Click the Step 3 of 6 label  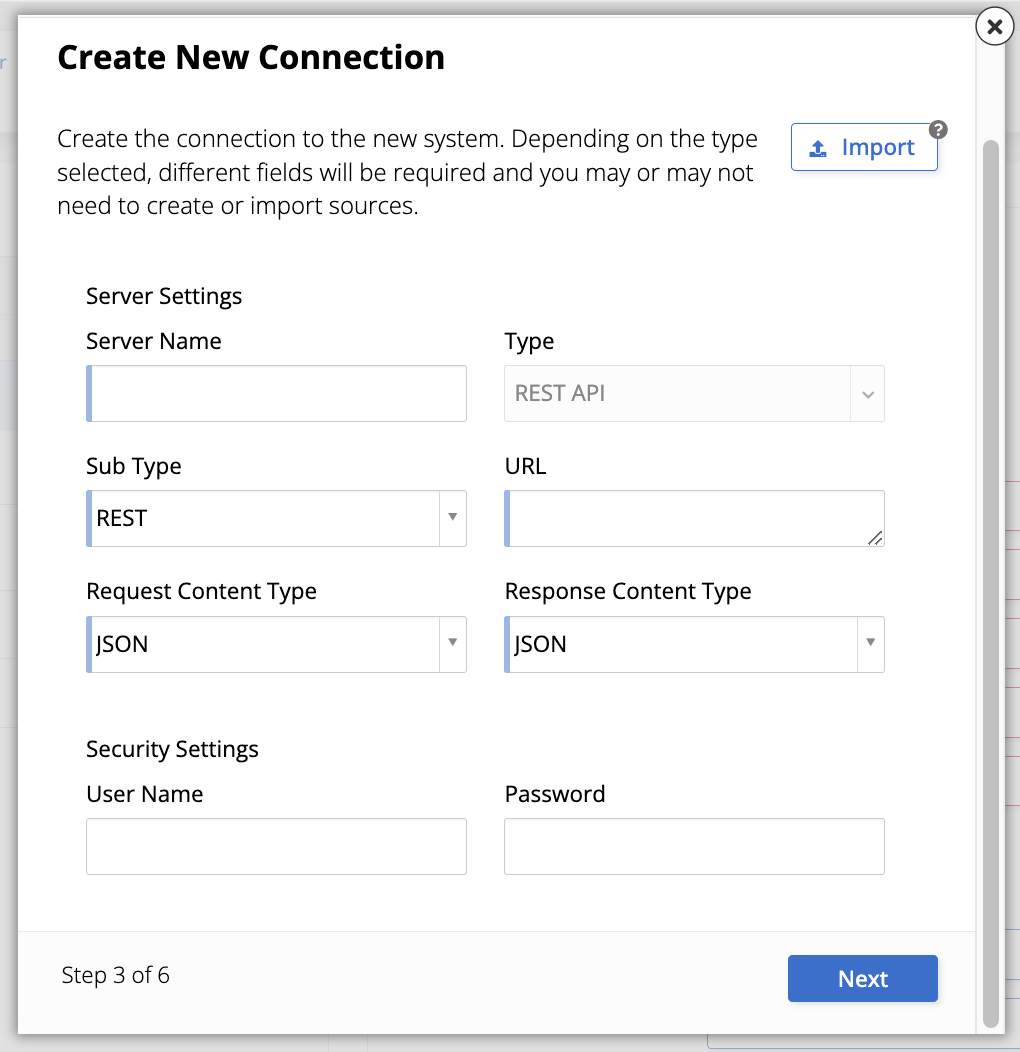tap(116, 975)
